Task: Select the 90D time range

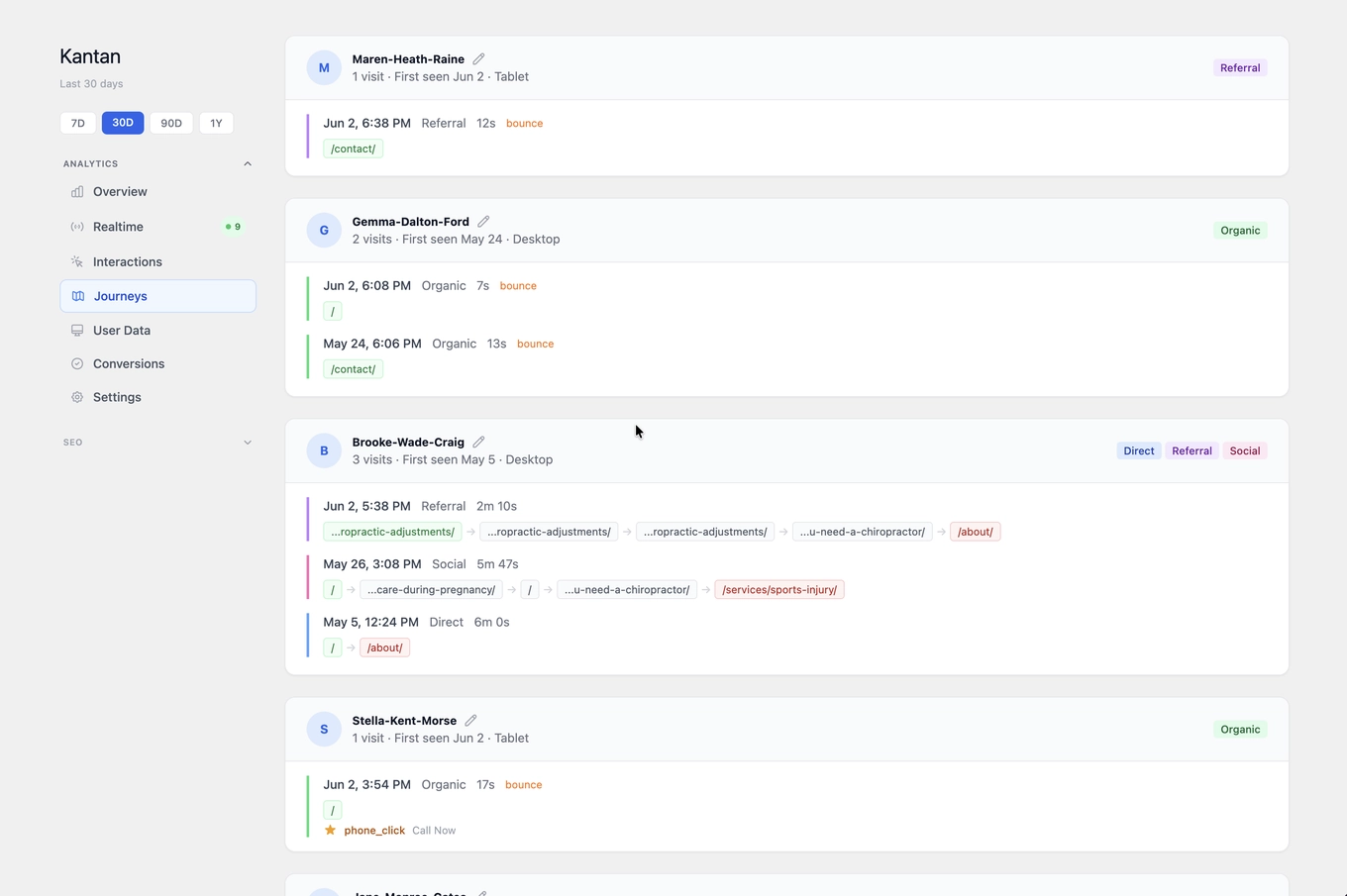Action: pyautogui.click(x=171, y=123)
